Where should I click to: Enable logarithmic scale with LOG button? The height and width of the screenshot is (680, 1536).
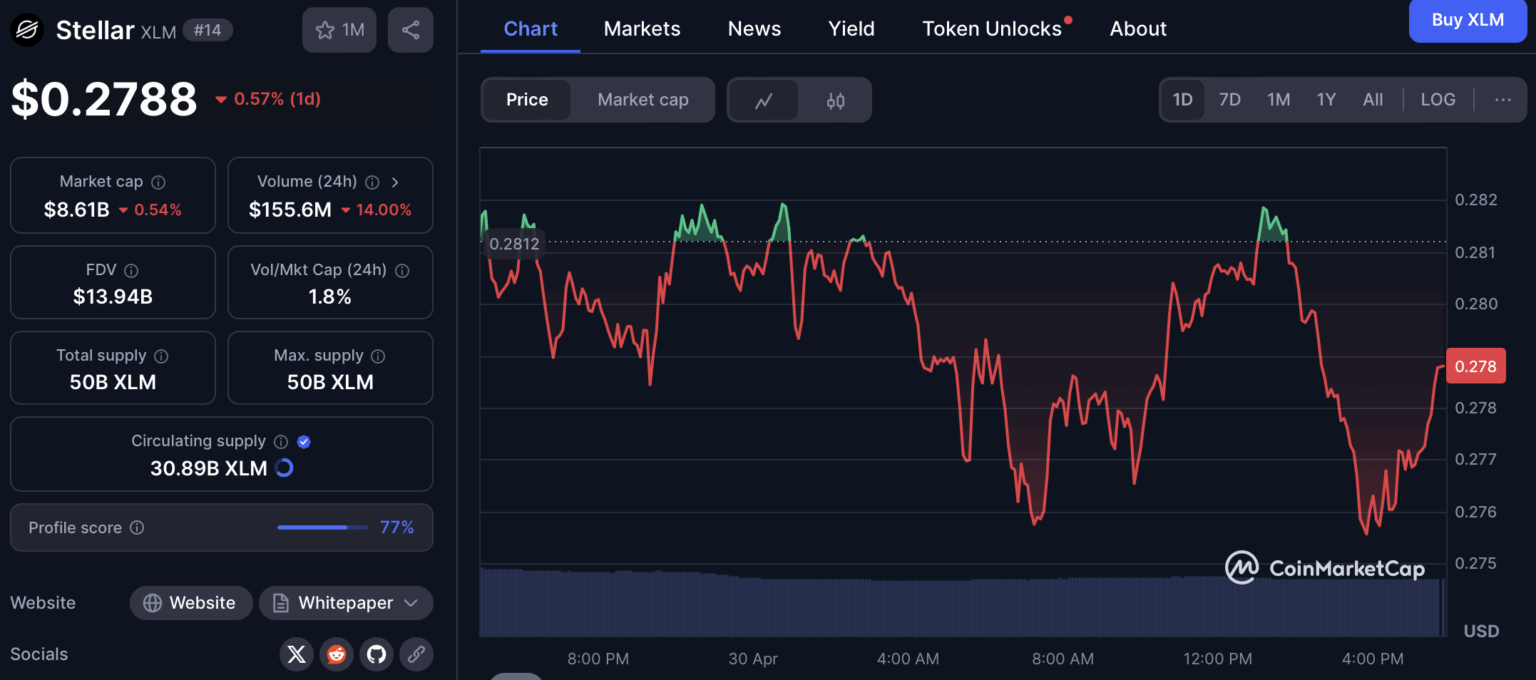[1438, 99]
